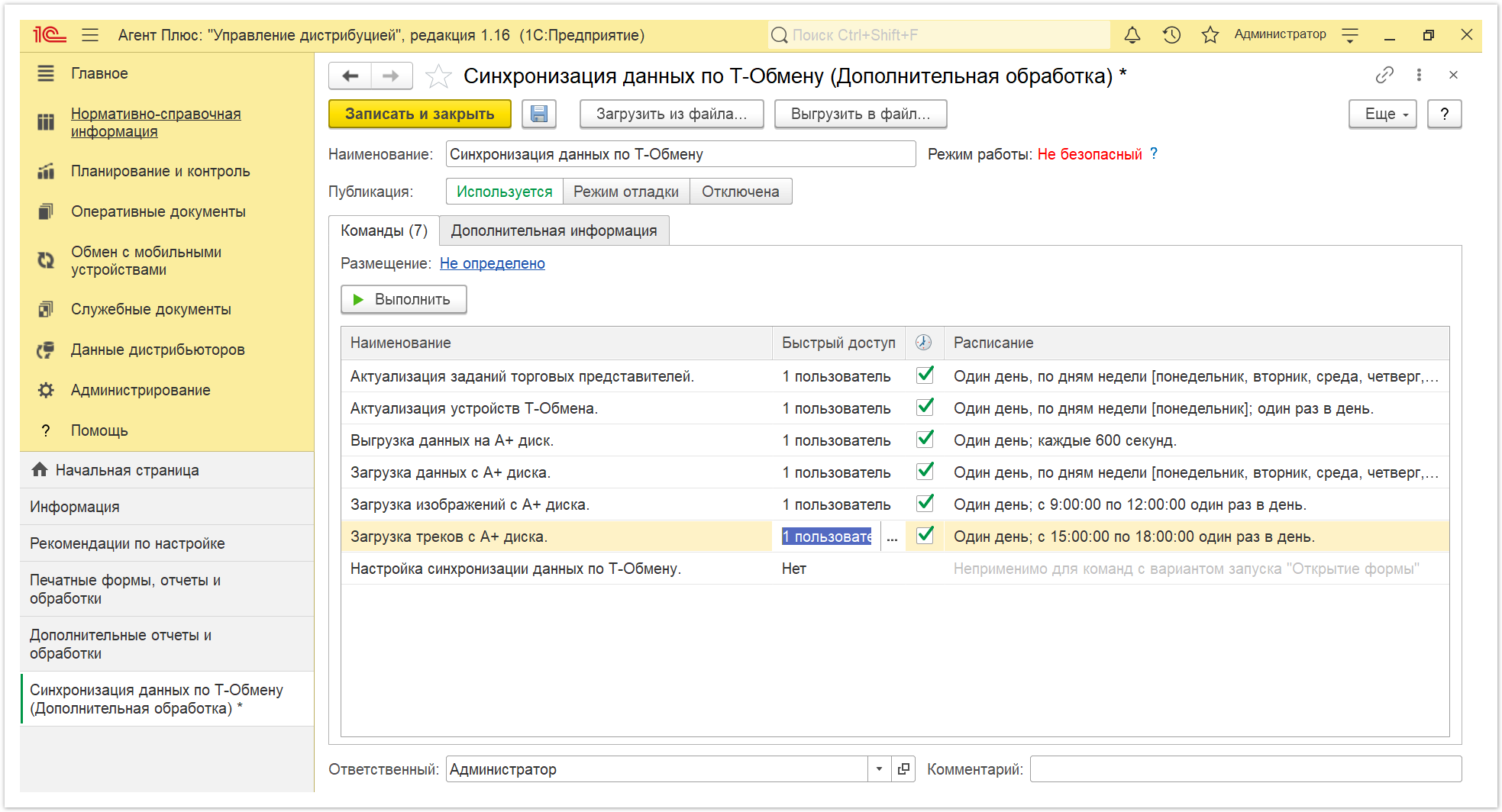Open the Не определено placement link
This screenshot has width=1502, height=812.
pos(493,263)
